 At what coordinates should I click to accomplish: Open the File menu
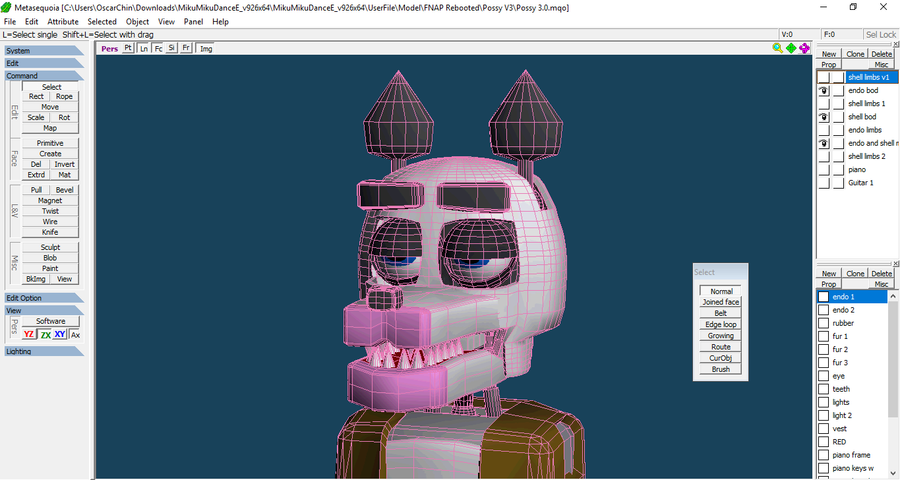point(10,21)
